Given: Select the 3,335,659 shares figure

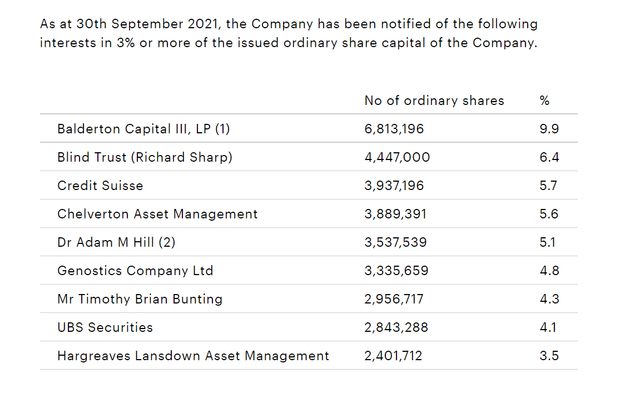Looking at the screenshot, I should click(396, 270).
